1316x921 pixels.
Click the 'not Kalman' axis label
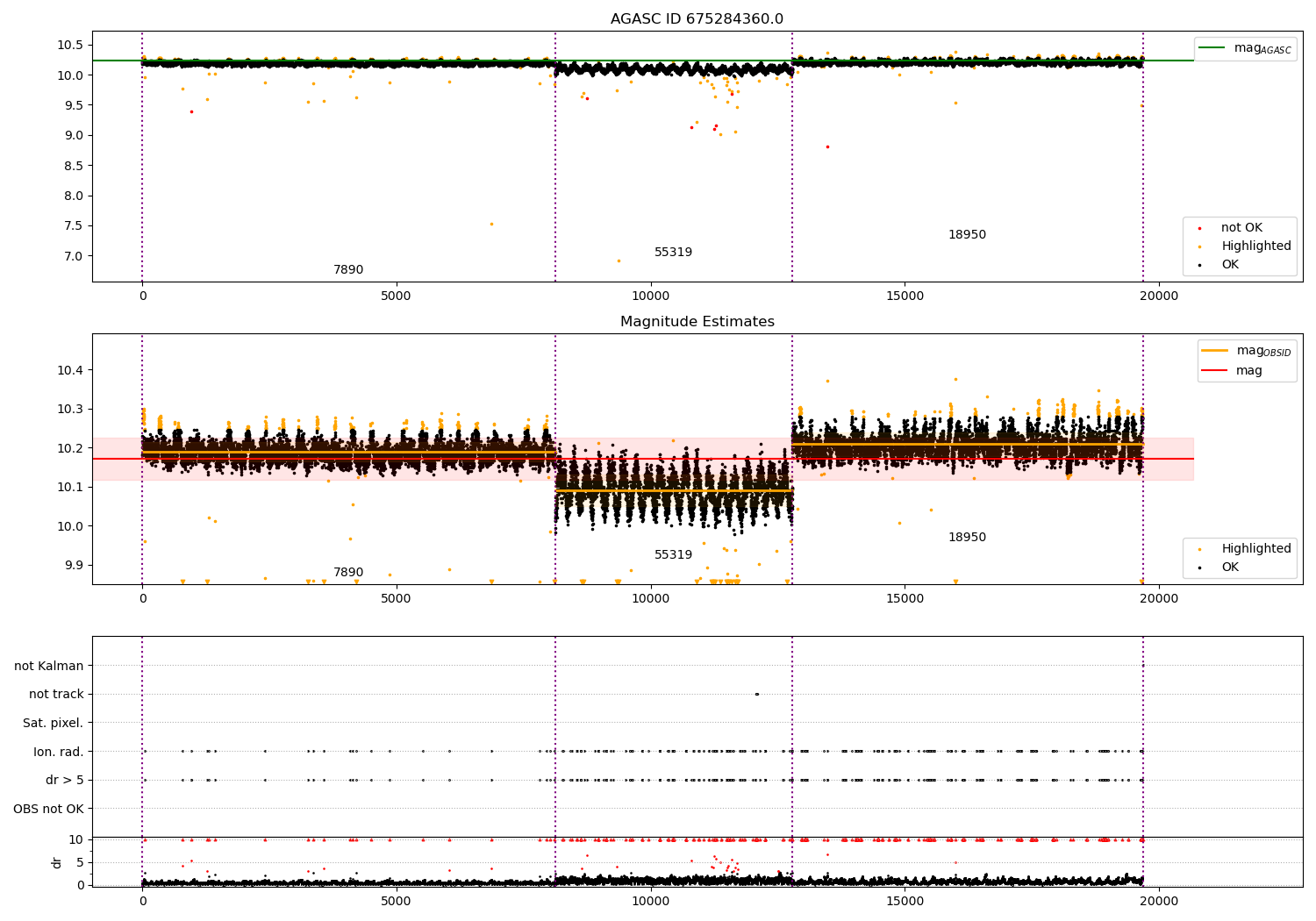coord(49,667)
